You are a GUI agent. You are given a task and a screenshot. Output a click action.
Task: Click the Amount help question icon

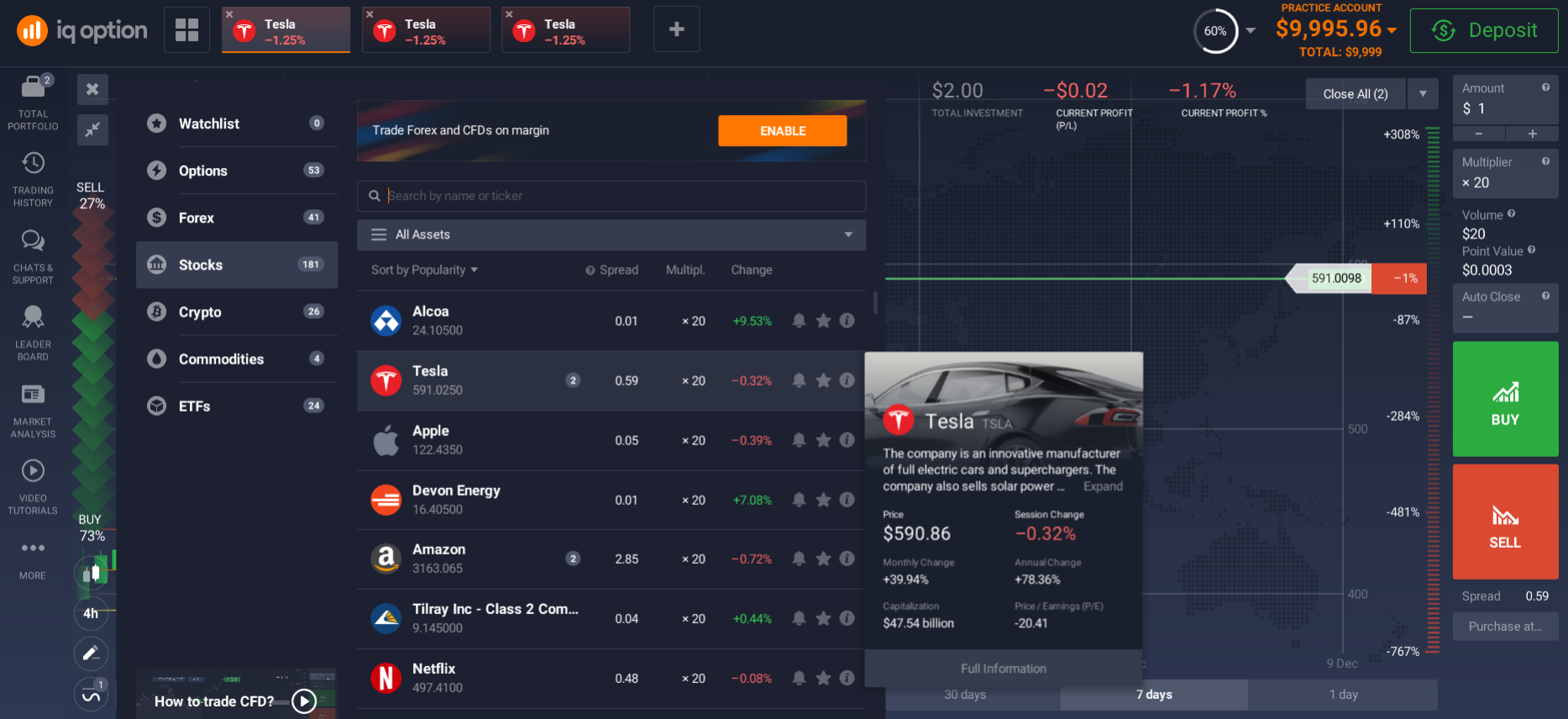pyautogui.click(x=1545, y=87)
